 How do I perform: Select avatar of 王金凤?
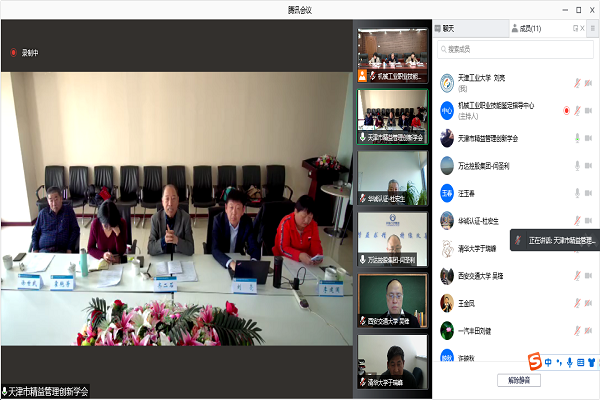(447, 304)
